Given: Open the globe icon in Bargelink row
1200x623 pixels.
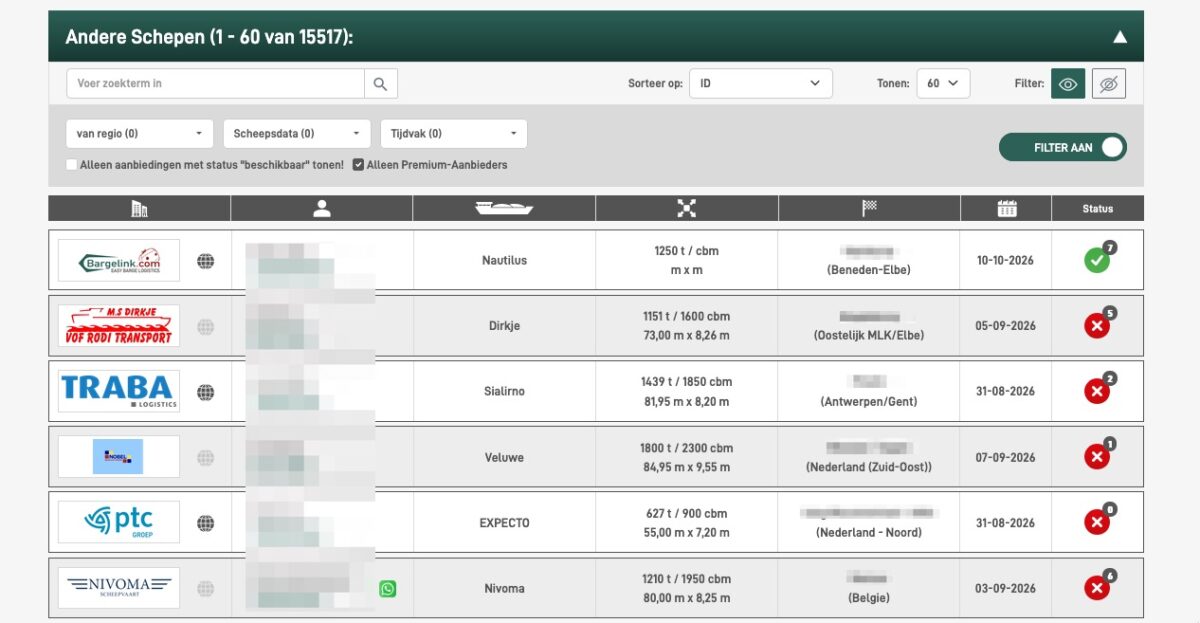Looking at the screenshot, I should pos(205,261).
